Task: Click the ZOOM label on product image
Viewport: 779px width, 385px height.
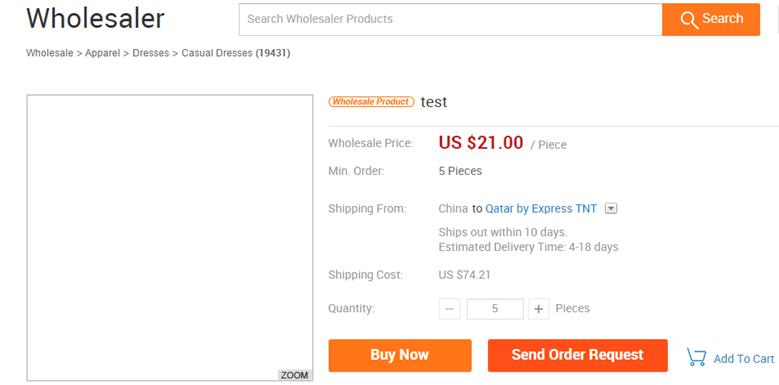Action: click(294, 375)
